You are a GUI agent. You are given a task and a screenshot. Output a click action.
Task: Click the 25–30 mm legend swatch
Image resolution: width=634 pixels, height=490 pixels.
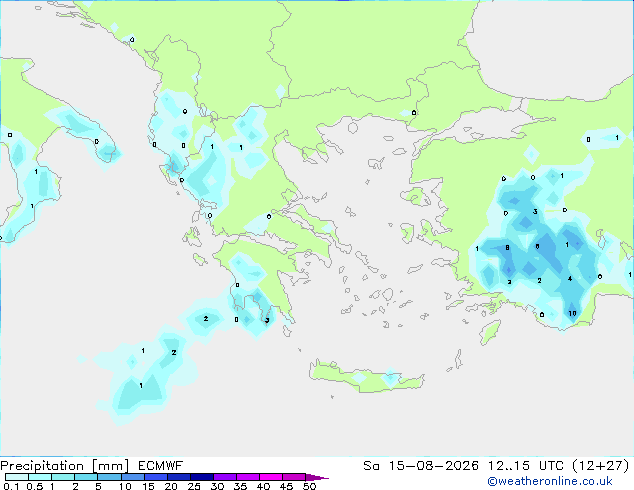pos(201,477)
